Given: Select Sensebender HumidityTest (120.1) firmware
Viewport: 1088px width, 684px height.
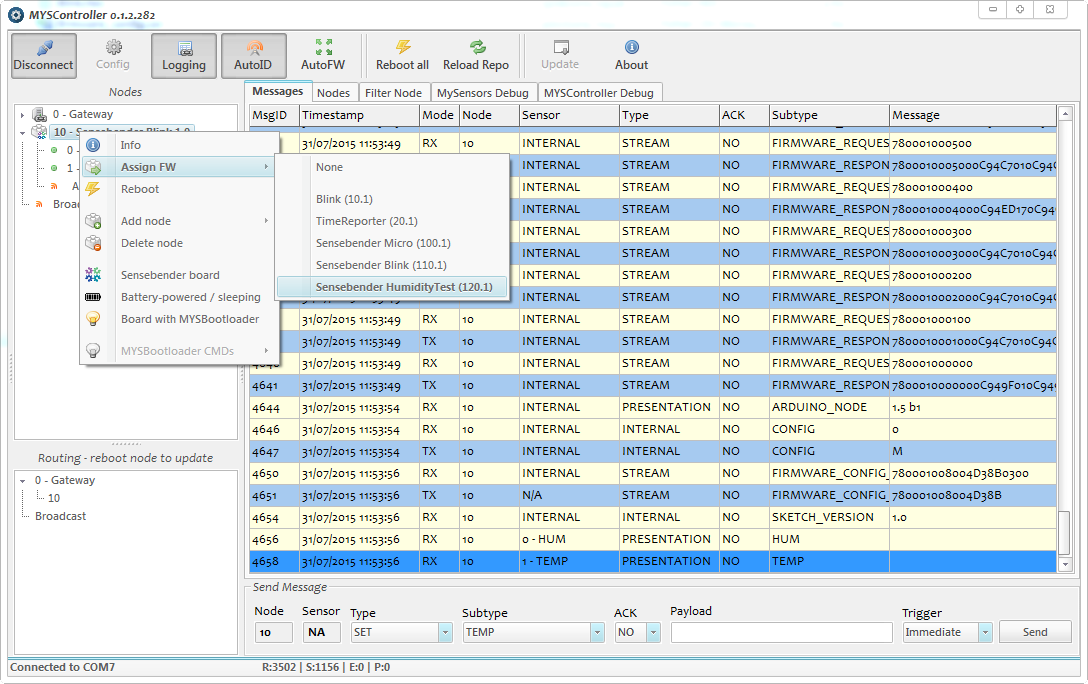Looking at the screenshot, I should pyautogui.click(x=403, y=287).
